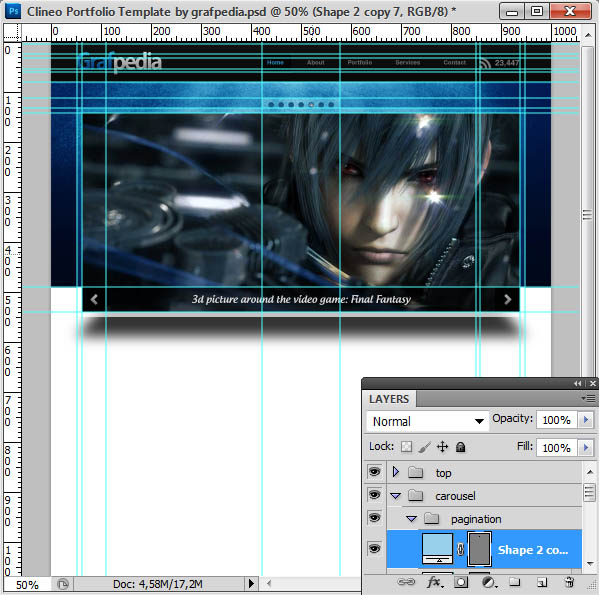Viewport: 599px width, 595px height.
Task: Click mask link icon on Shape 2 layer
Action: [x=460, y=549]
